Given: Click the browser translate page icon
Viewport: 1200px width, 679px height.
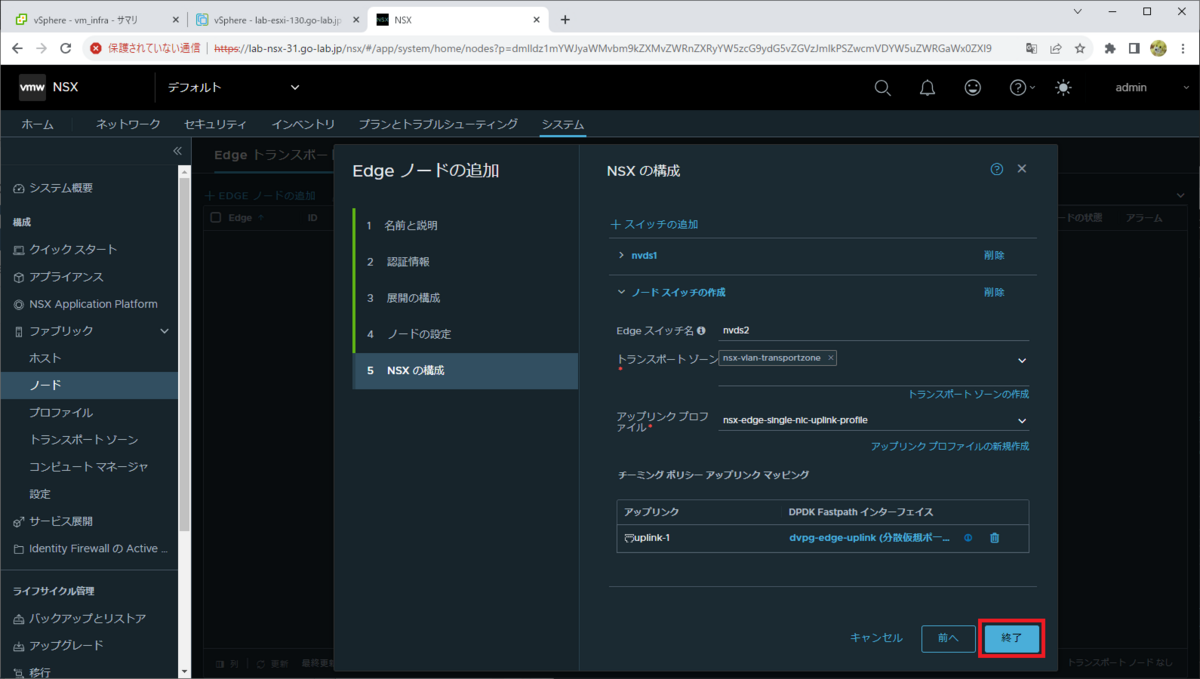Looking at the screenshot, I should point(1032,48).
